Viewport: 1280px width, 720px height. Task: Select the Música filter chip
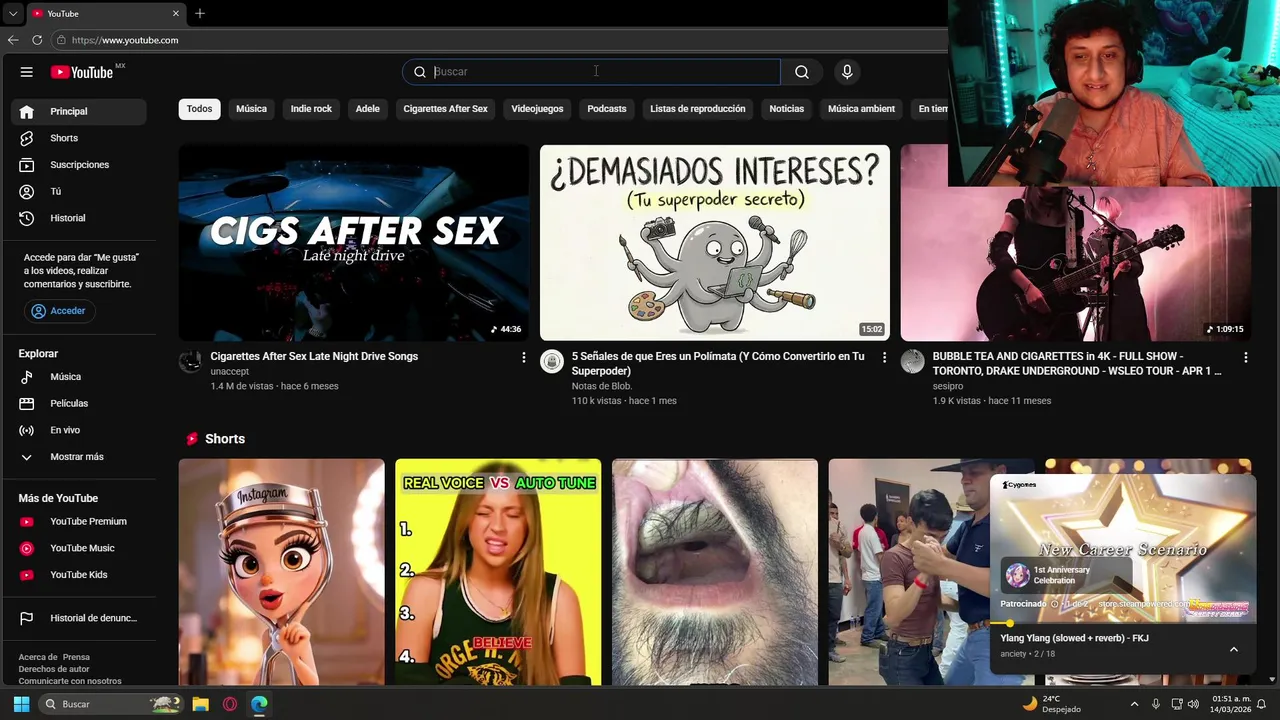[x=251, y=109]
